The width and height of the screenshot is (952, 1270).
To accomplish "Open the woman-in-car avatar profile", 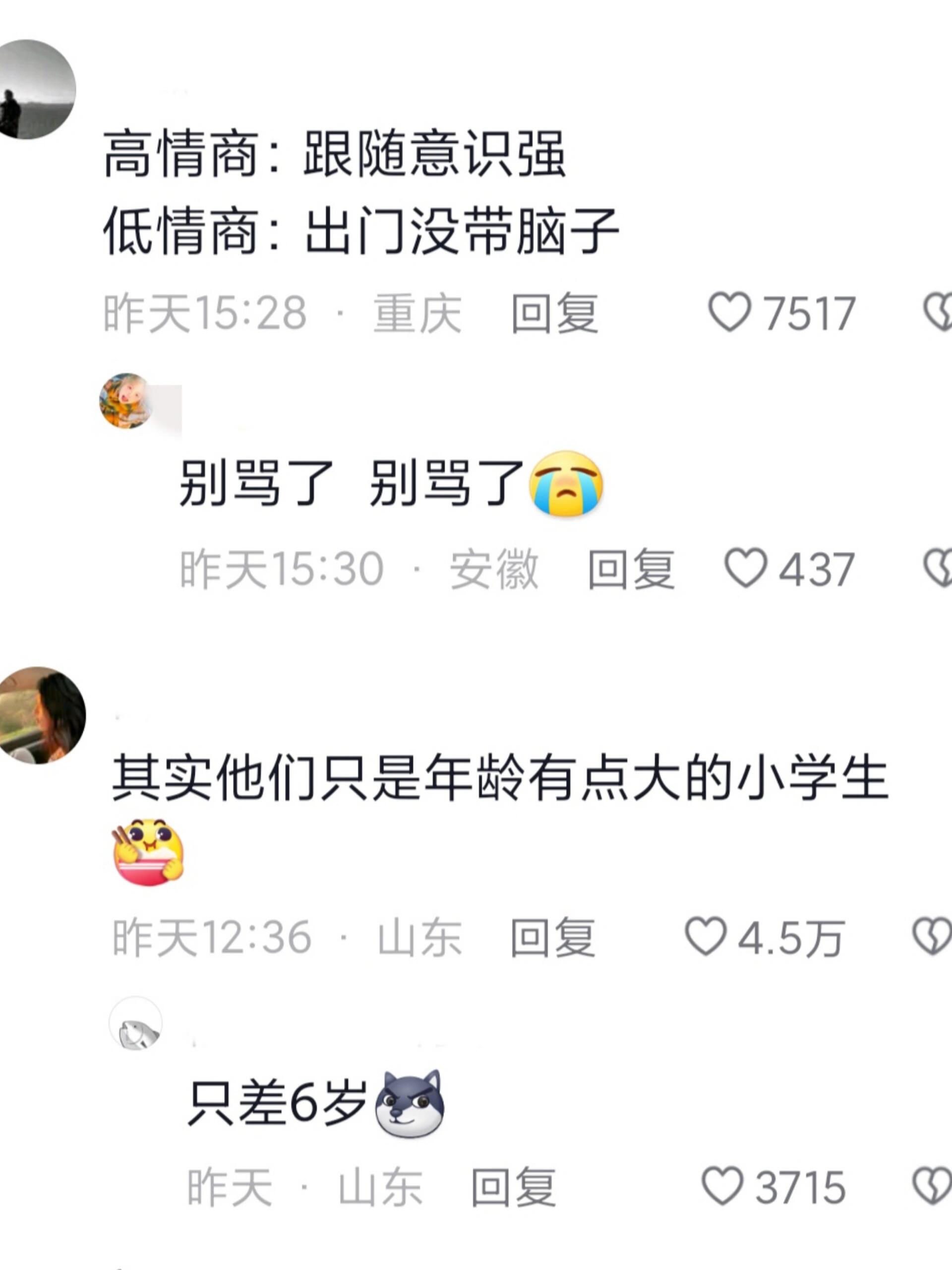I will 40,715.
